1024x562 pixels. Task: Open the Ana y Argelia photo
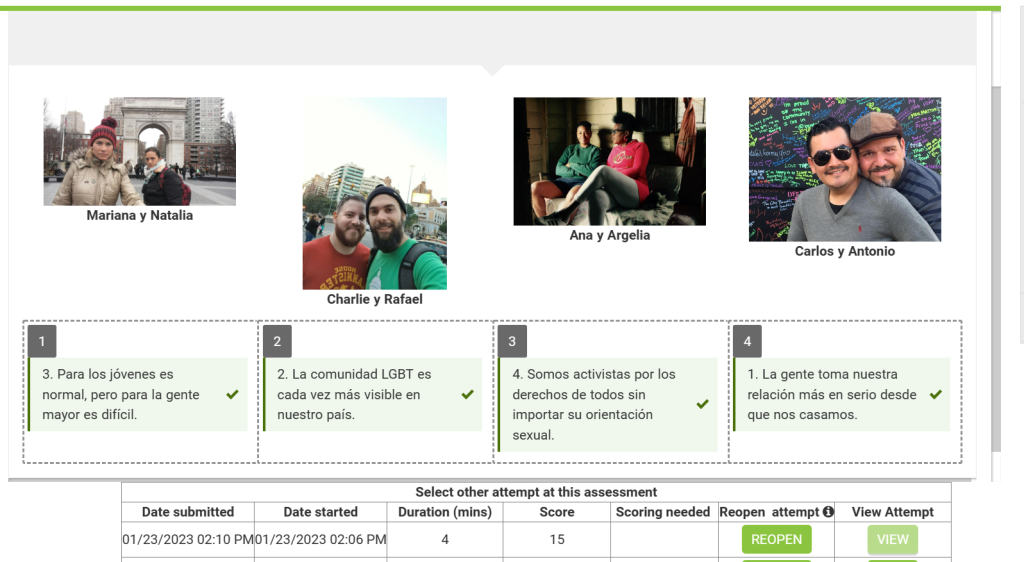[x=609, y=161]
